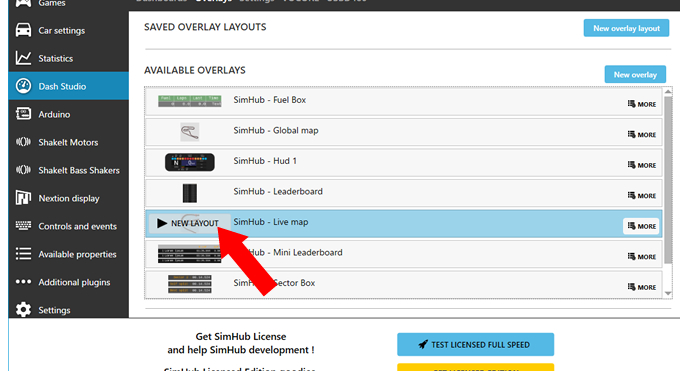This screenshot has height=371, width=680.
Task: Show the Available properties list
Action: [69, 254]
